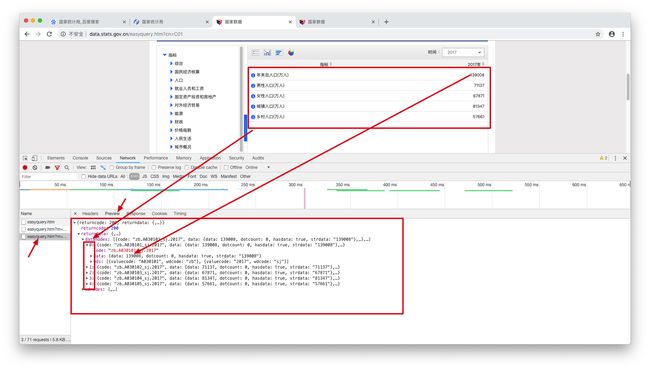Image resolution: width=650 pixels, height=370 pixels.
Task: Toggle the DevTools device toolbar icon
Action: tap(34, 158)
